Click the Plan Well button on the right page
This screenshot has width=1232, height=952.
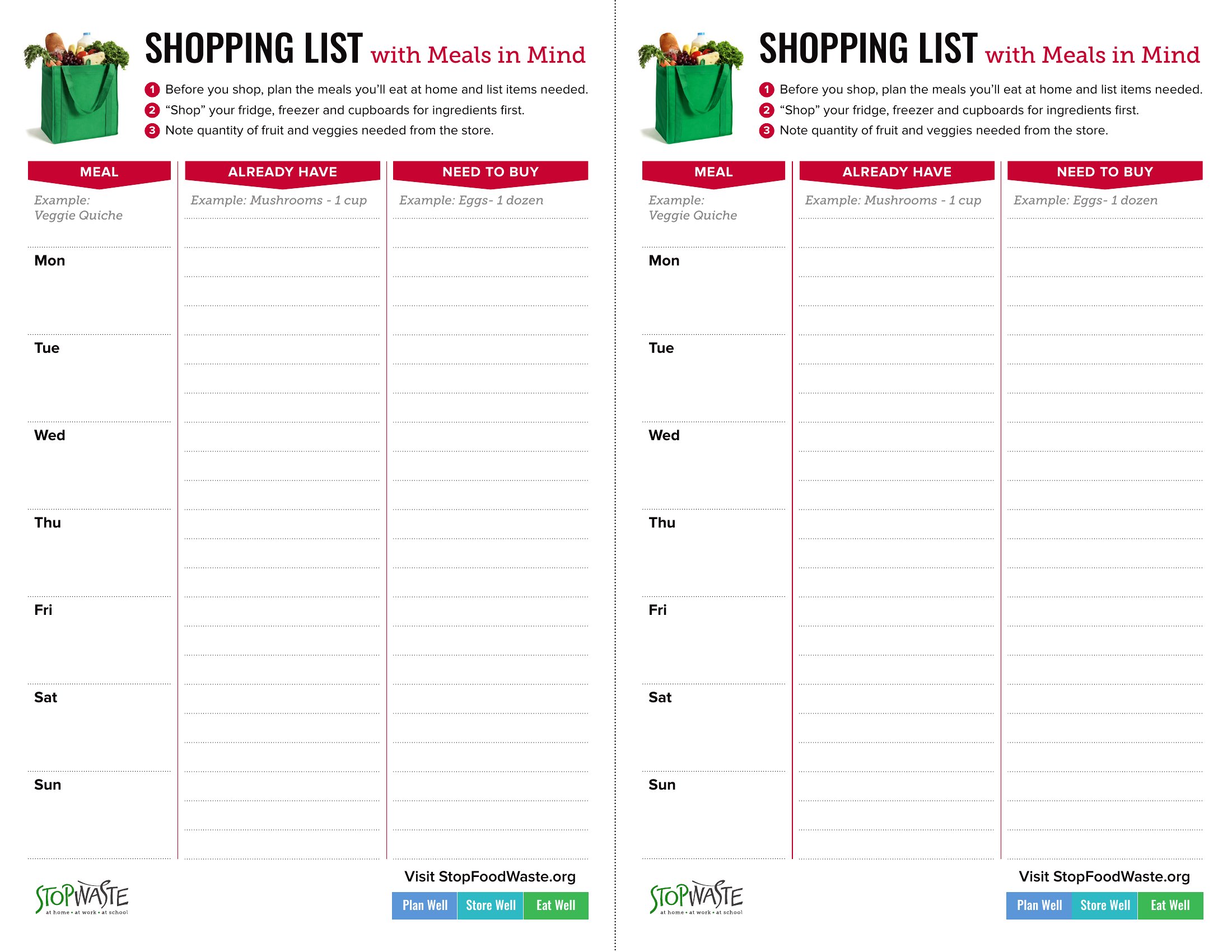click(x=1039, y=905)
